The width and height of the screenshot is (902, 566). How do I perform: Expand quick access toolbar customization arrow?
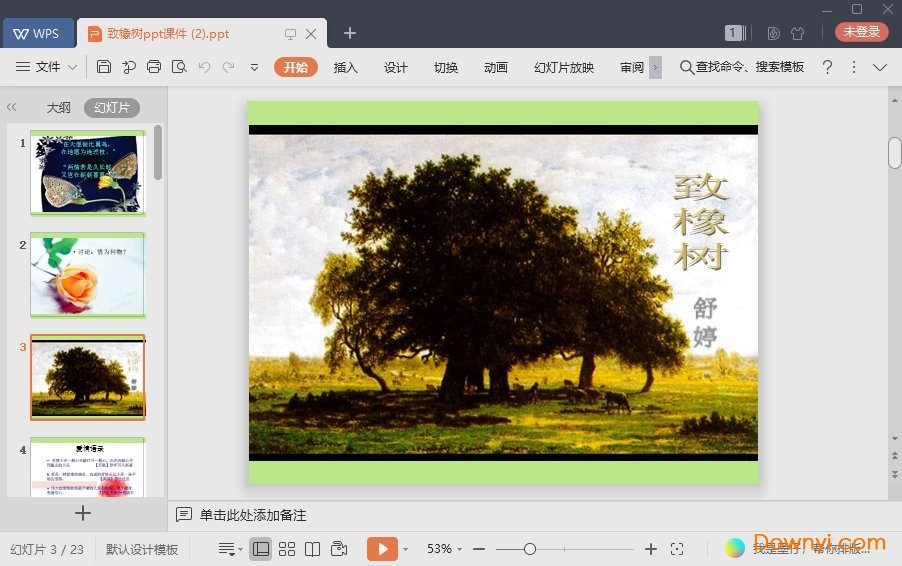point(254,67)
